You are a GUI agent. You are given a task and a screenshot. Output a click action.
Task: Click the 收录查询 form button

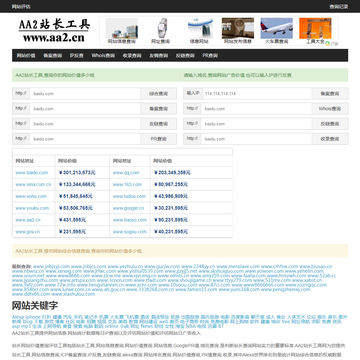[330, 139]
